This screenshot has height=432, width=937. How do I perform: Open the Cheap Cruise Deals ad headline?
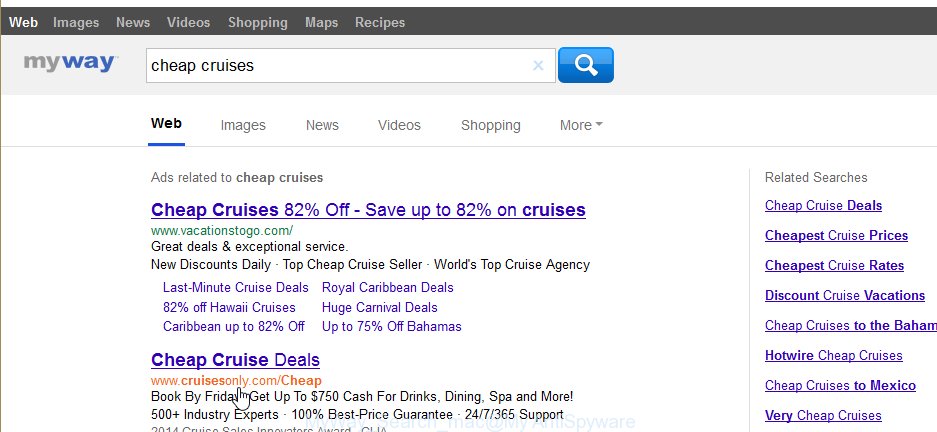pyautogui.click(x=235, y=360)
